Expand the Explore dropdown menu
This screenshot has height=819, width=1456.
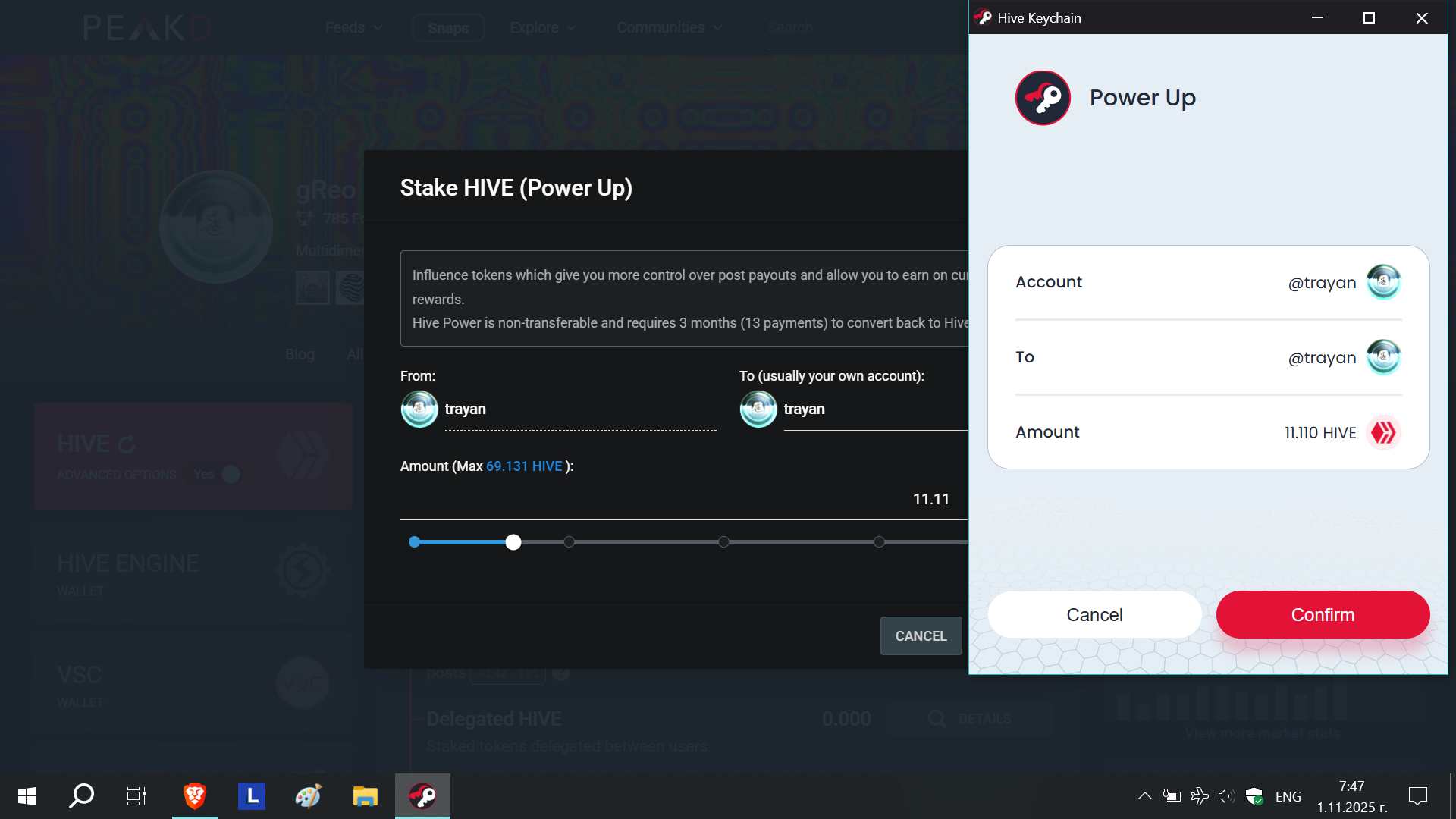543,28
